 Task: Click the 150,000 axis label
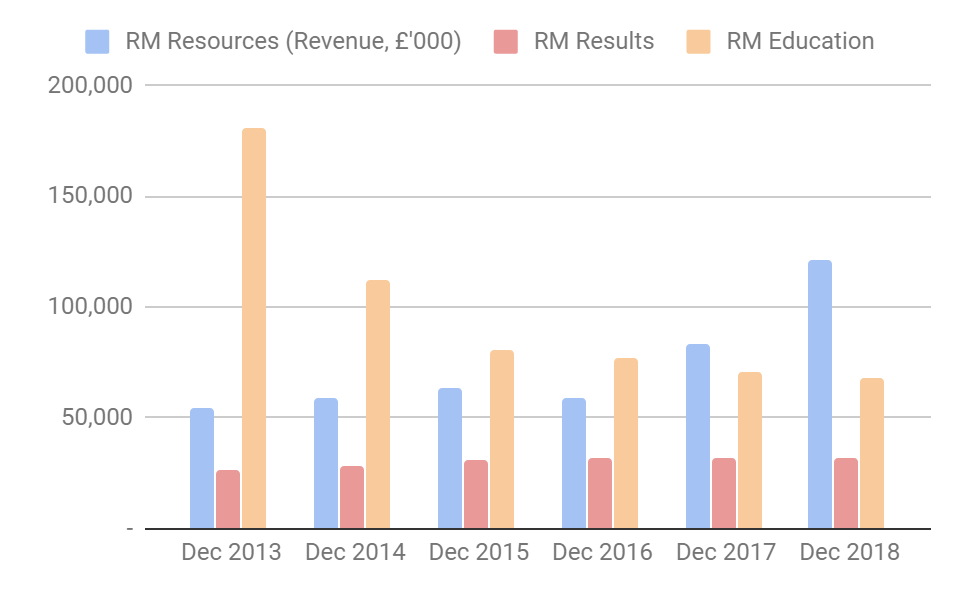pos(90,196)
